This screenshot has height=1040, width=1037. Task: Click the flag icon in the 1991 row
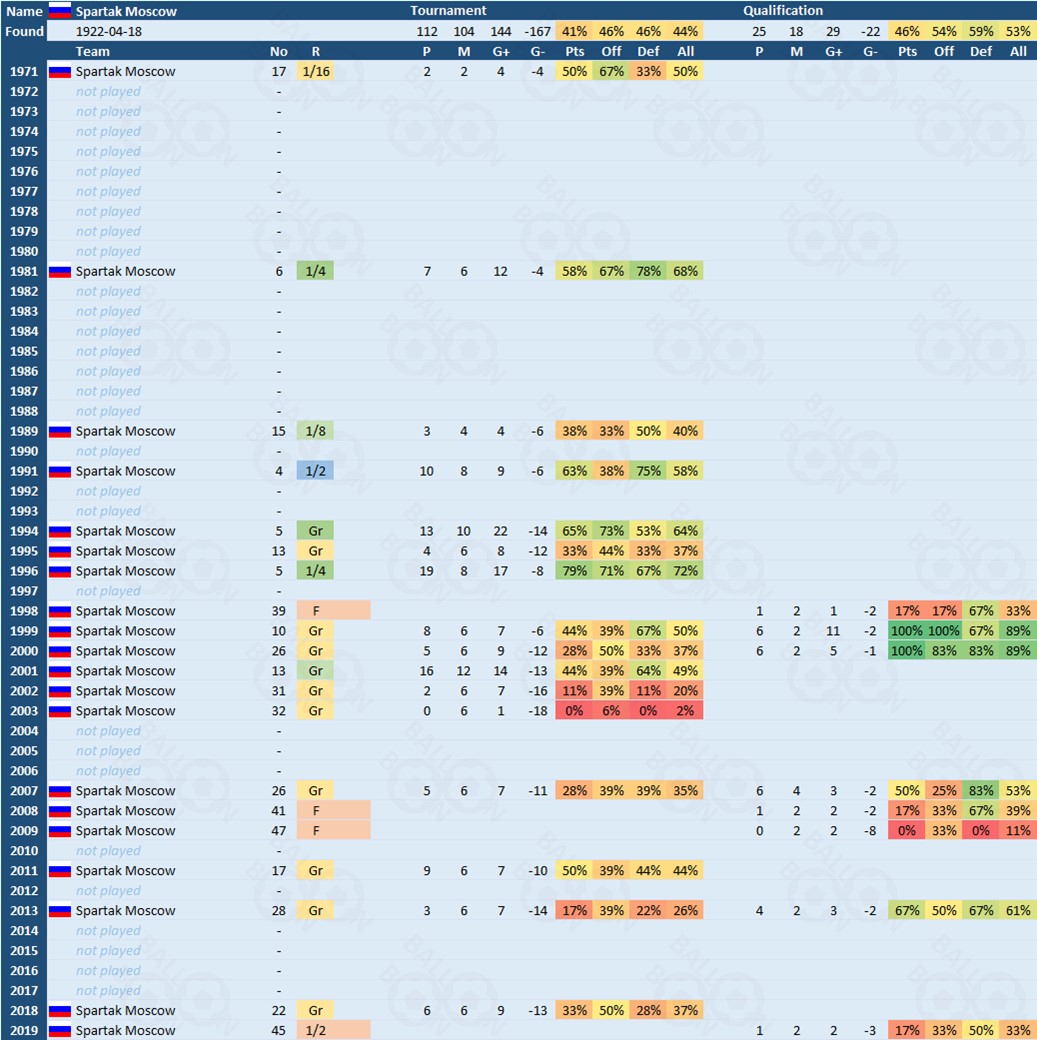coord(60,471)
